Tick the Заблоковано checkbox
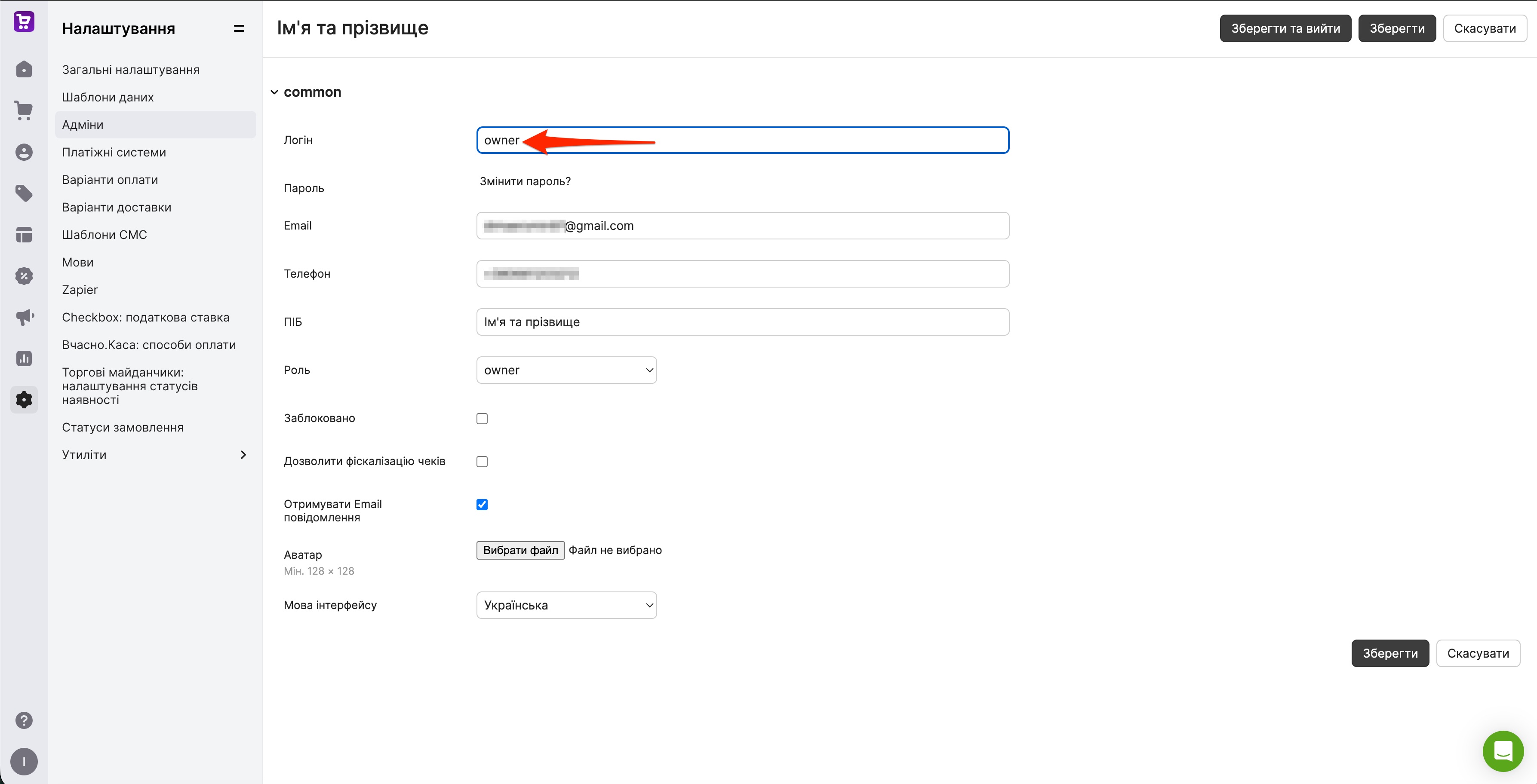 coord(482,419)
